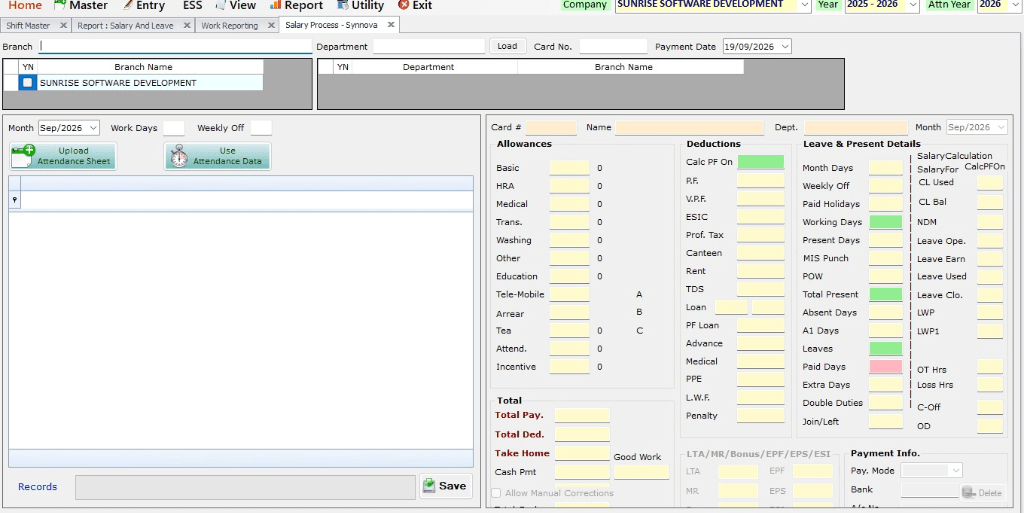
Task: Close the Work Reporting tab
Action: click(270, 25)
